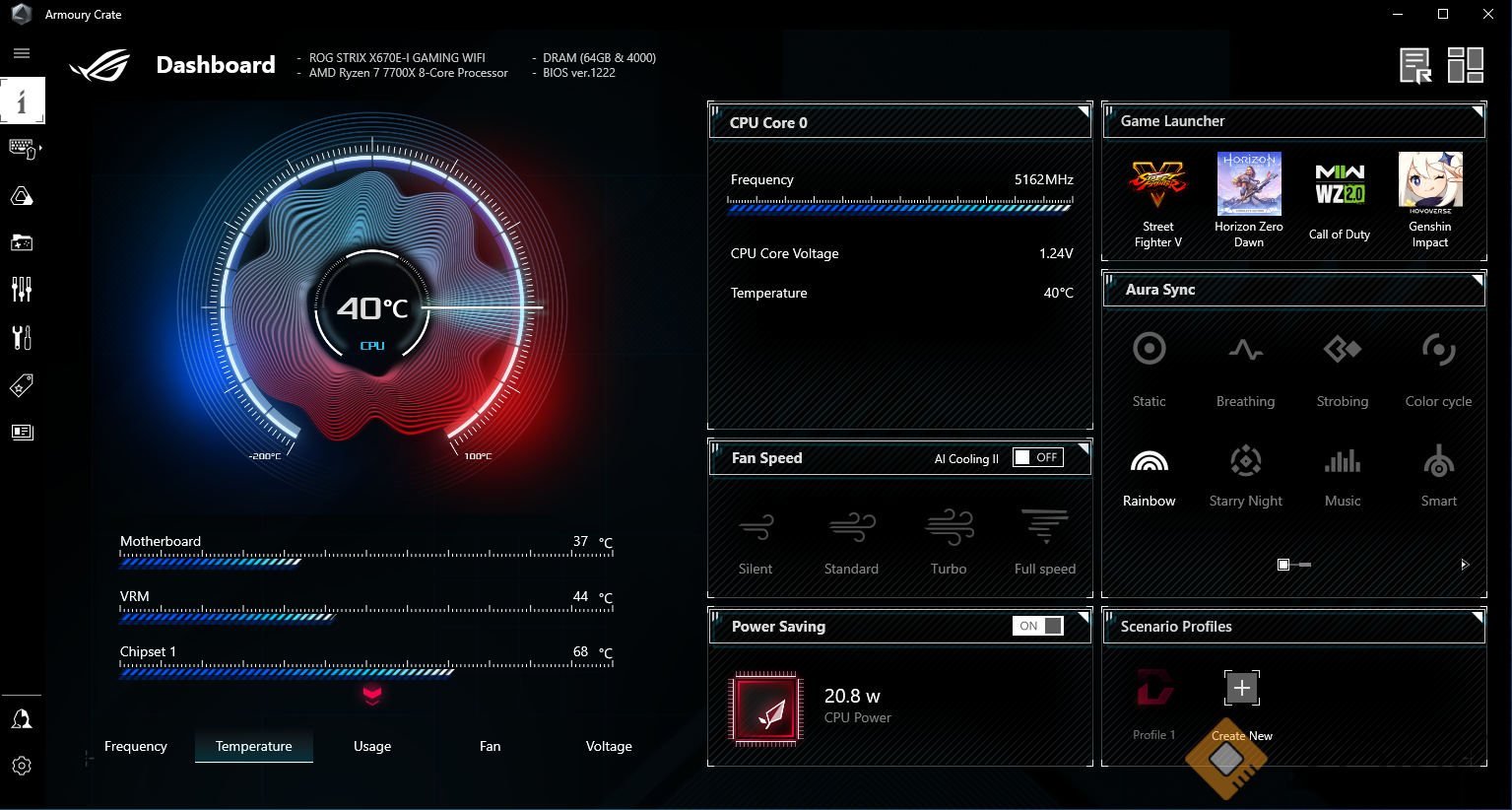Screen dimensions: 1512x810
Task: Click the Aura Sync first page indicator
Action: (x=1282, y=565)
